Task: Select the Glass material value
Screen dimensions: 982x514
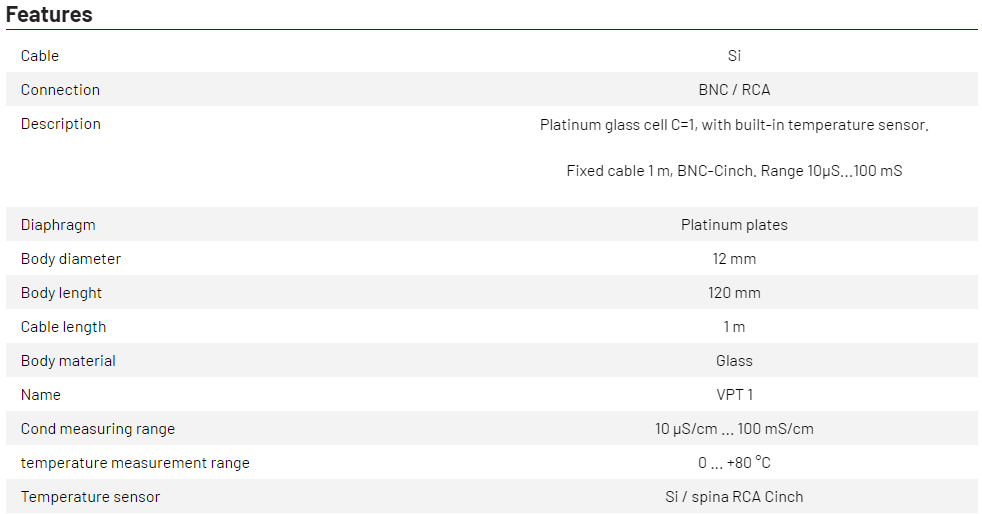Action: [734, 361]
